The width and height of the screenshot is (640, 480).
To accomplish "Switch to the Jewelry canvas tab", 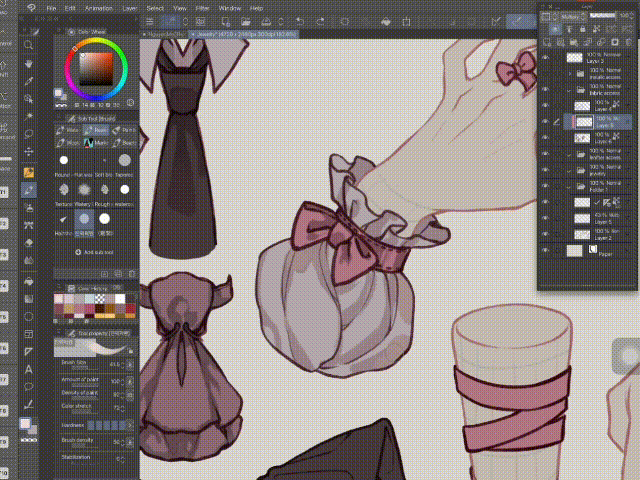I will [243, 35].
